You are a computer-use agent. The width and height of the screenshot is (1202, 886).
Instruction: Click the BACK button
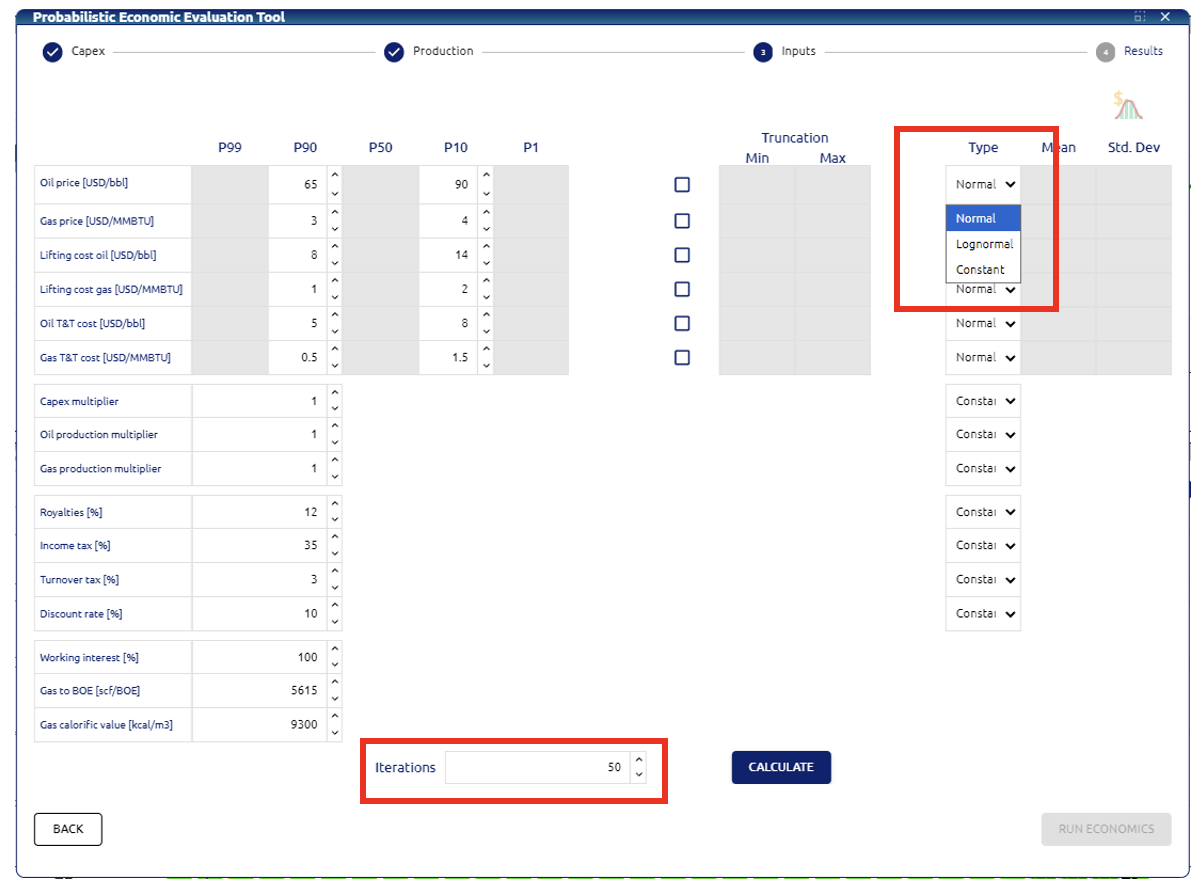pos(68,829)
